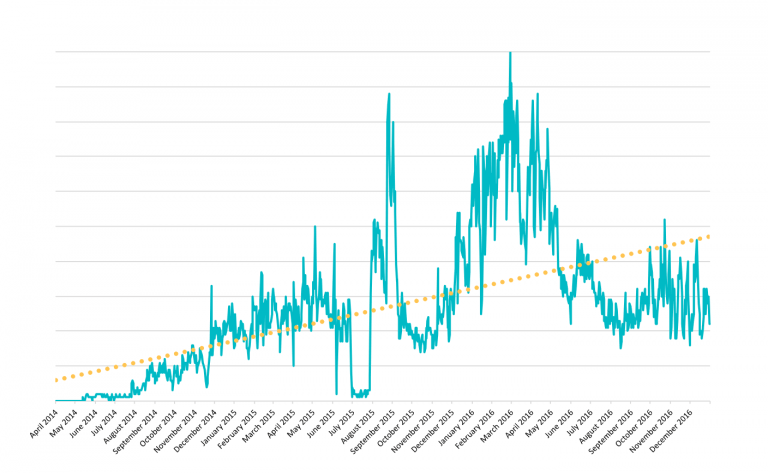The image size is (768, 473).
Task: Click the tall teal spike near August 2015
Action: 388,95
